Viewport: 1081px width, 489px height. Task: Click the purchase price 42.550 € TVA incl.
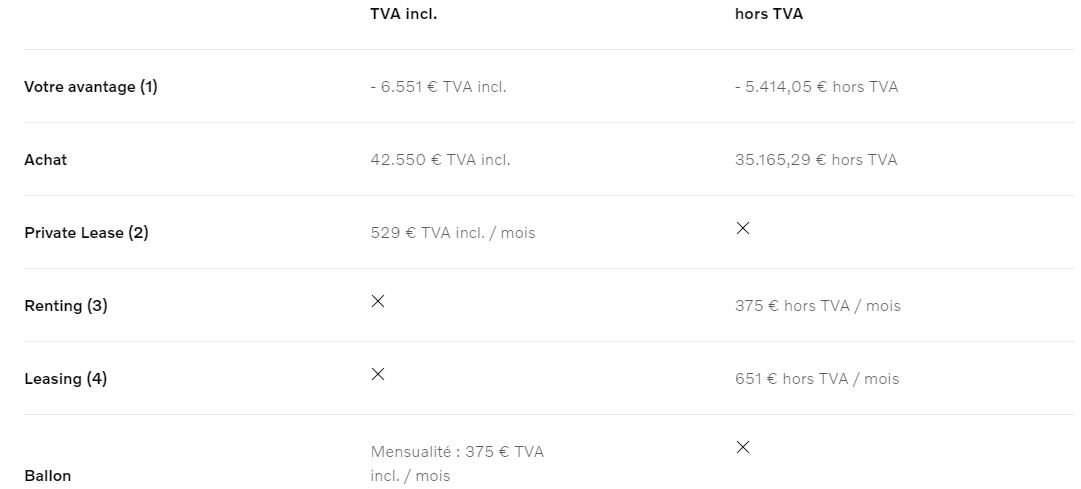(440, 160)
